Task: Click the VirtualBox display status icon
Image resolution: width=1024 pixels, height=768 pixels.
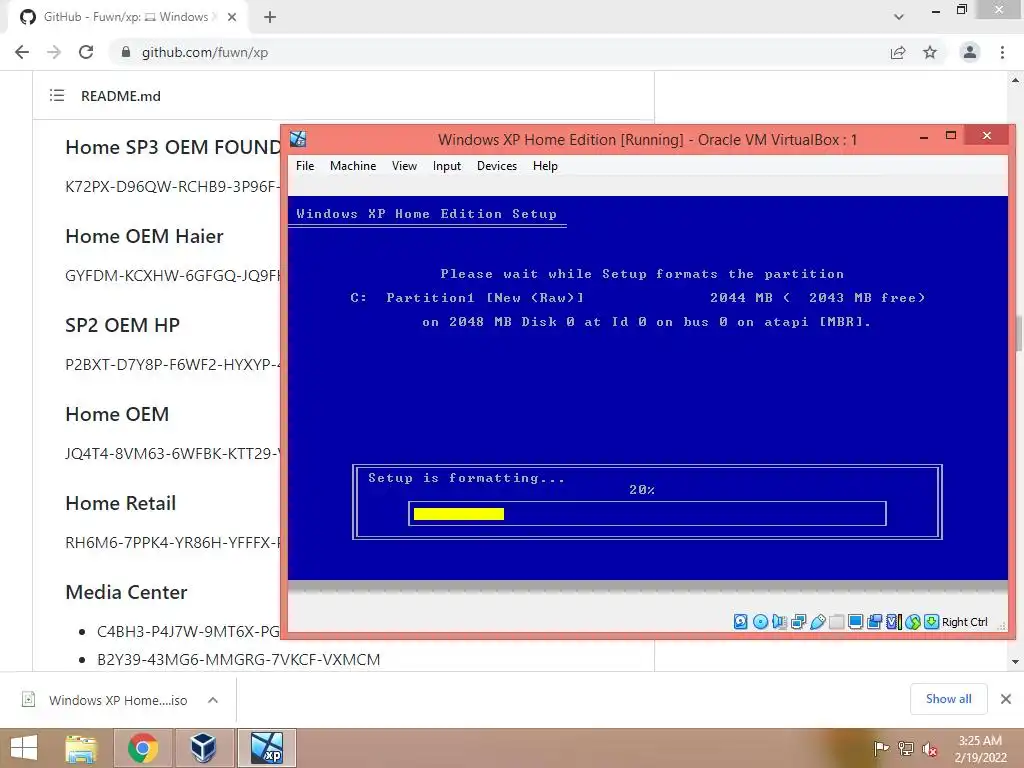Action: point(856,622)
